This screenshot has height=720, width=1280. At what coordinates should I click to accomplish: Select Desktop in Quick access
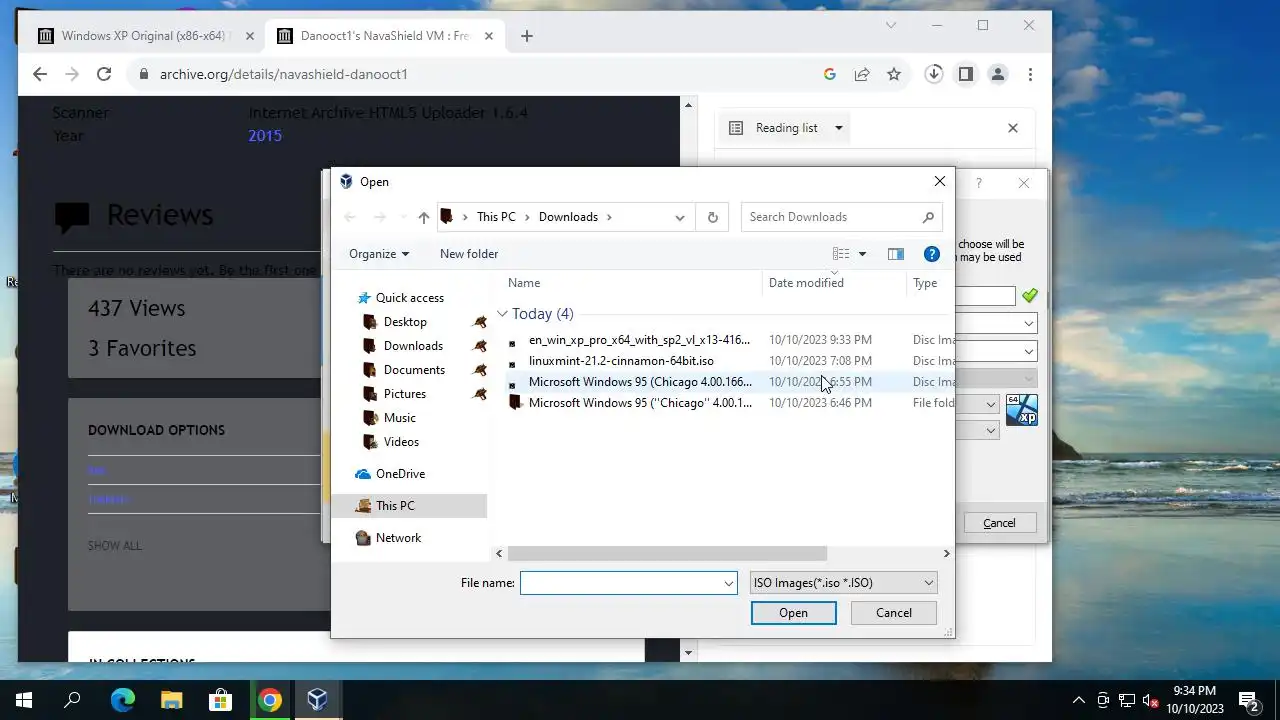(x=405, y=322)
